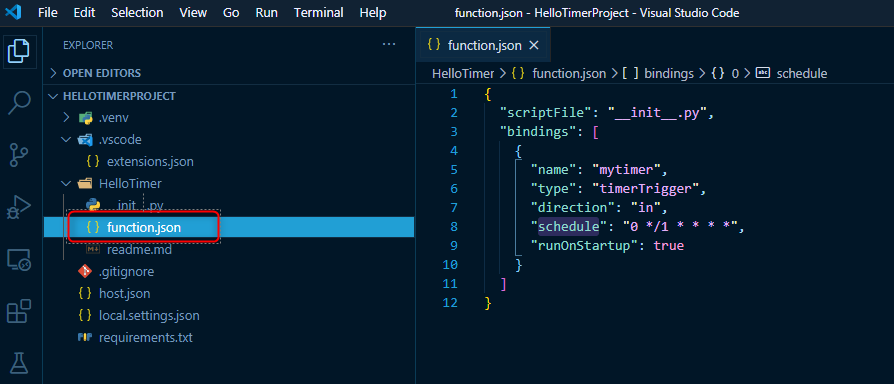
Task: Open local.settings.json in the explorer
Action: [x=229, y=316]
